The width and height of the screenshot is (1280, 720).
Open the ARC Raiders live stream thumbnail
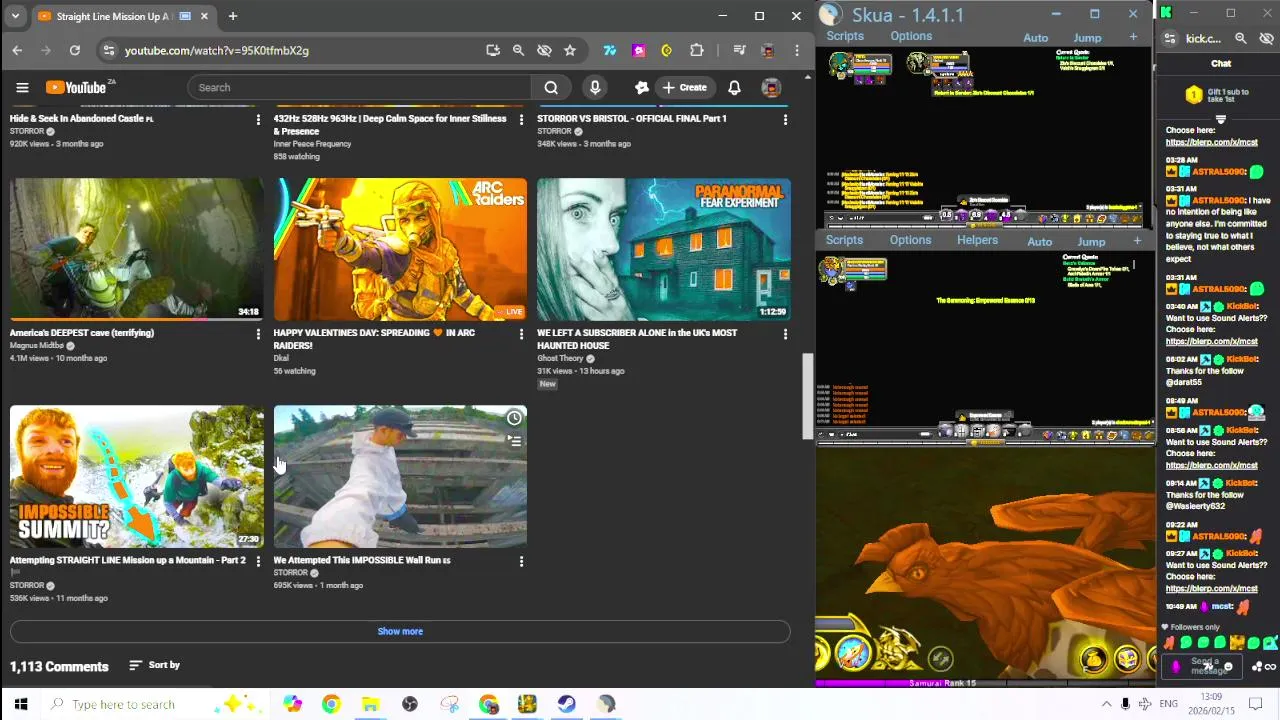[x=400, y=249]
